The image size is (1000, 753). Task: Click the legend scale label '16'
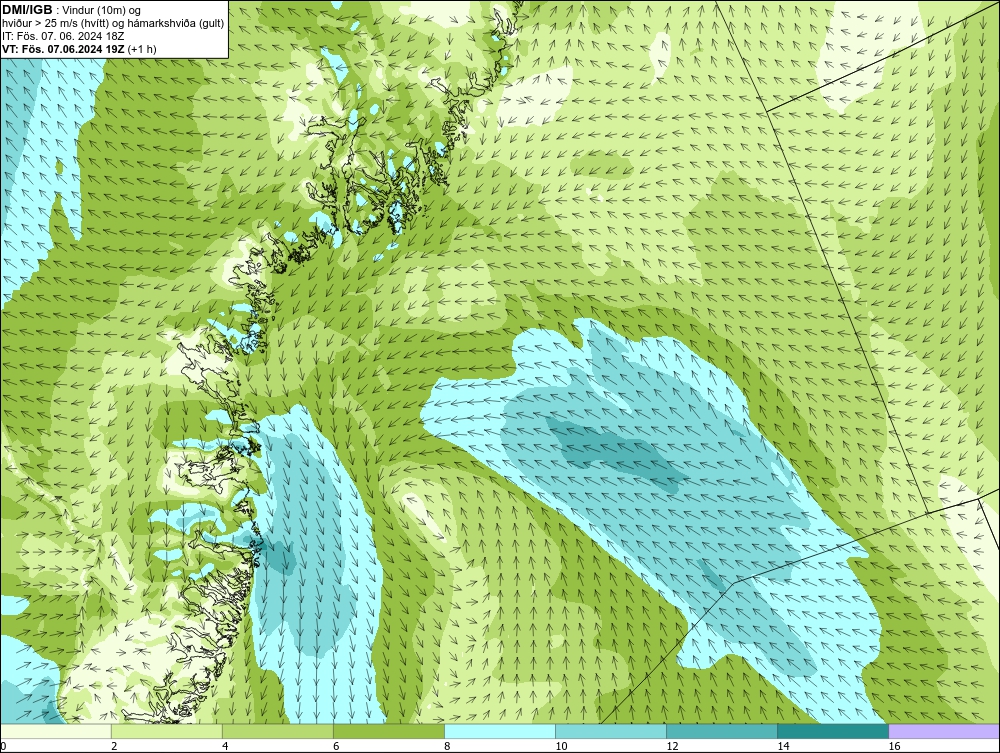click(x=894, y=746)
